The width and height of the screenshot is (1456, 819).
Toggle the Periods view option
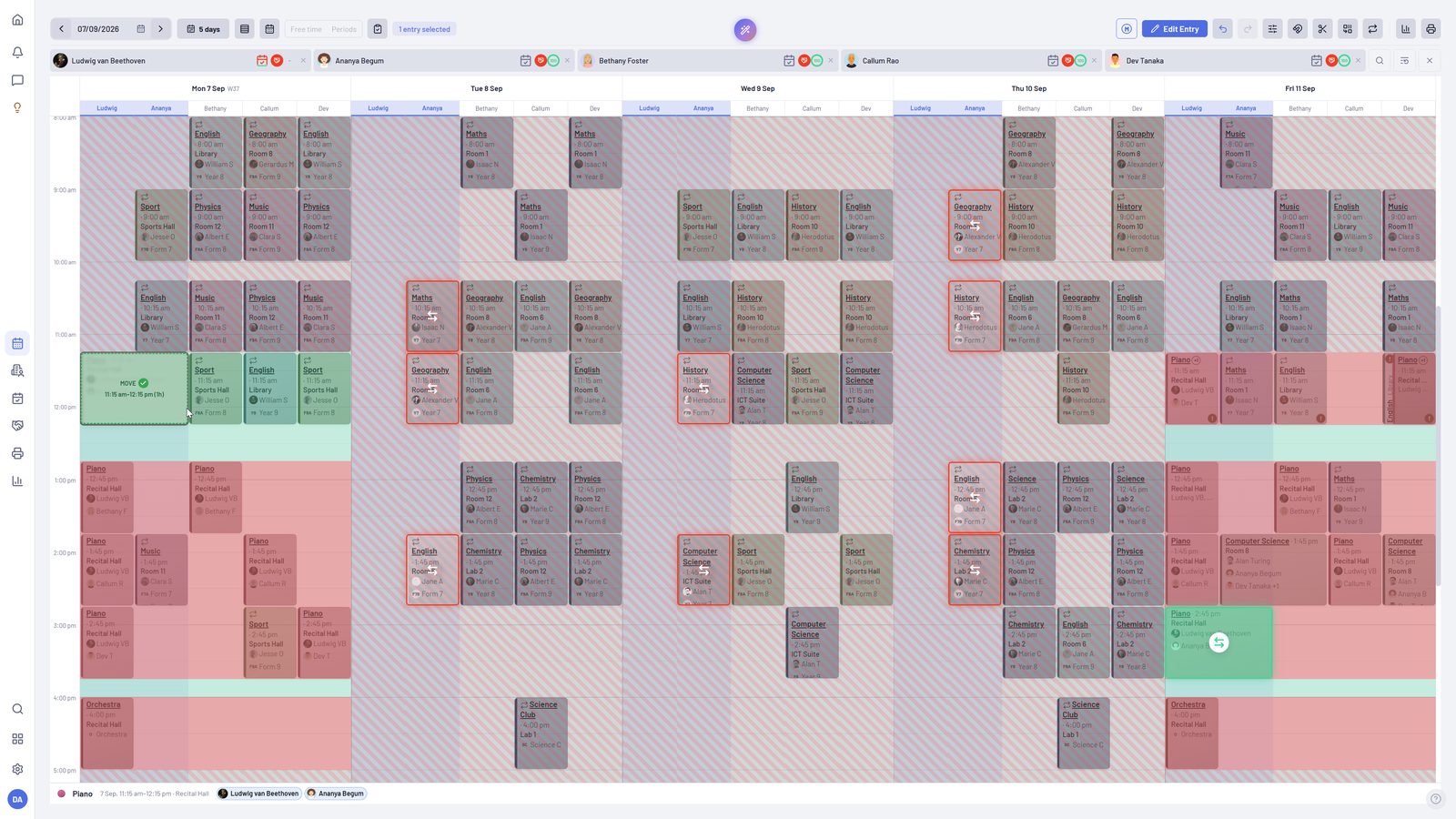coord(344,29)
